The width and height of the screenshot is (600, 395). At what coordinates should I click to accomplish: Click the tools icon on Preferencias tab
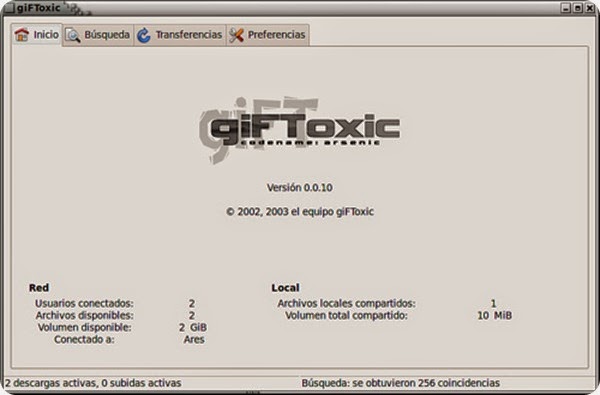coord(236,35)
